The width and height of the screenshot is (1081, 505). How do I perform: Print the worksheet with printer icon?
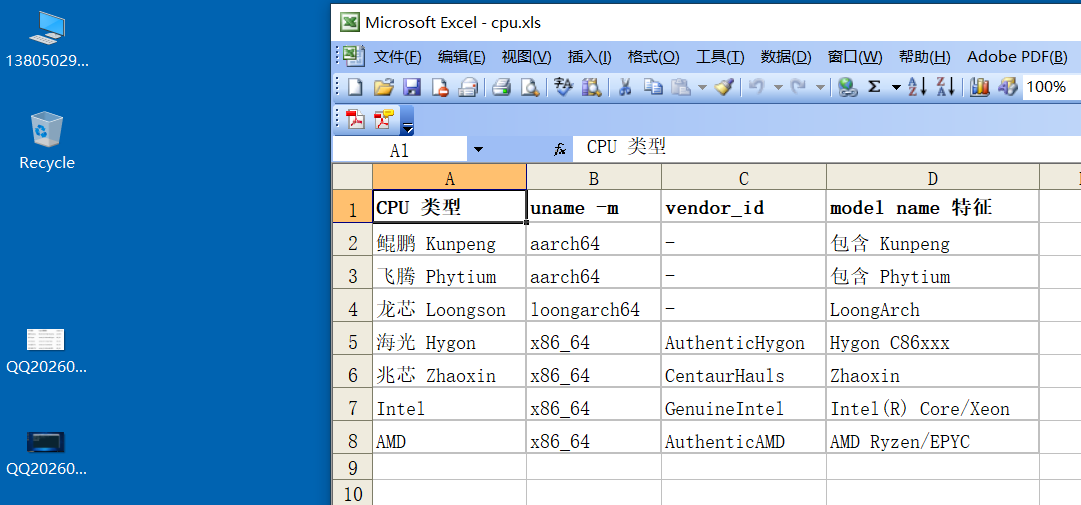pos(501,87)
